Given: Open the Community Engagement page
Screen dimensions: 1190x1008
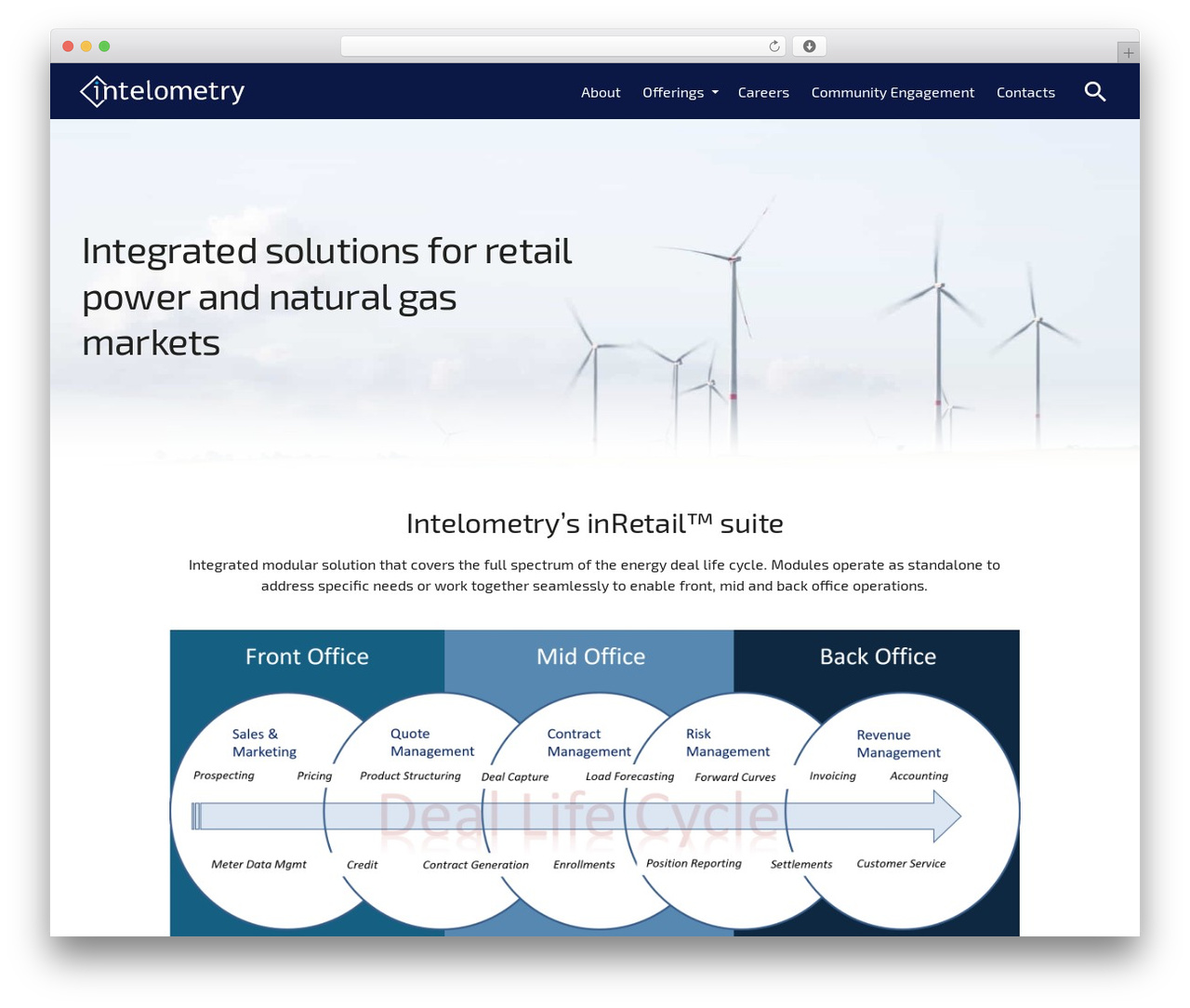Looking at the screenshot, I should click(x=892, y=92).
